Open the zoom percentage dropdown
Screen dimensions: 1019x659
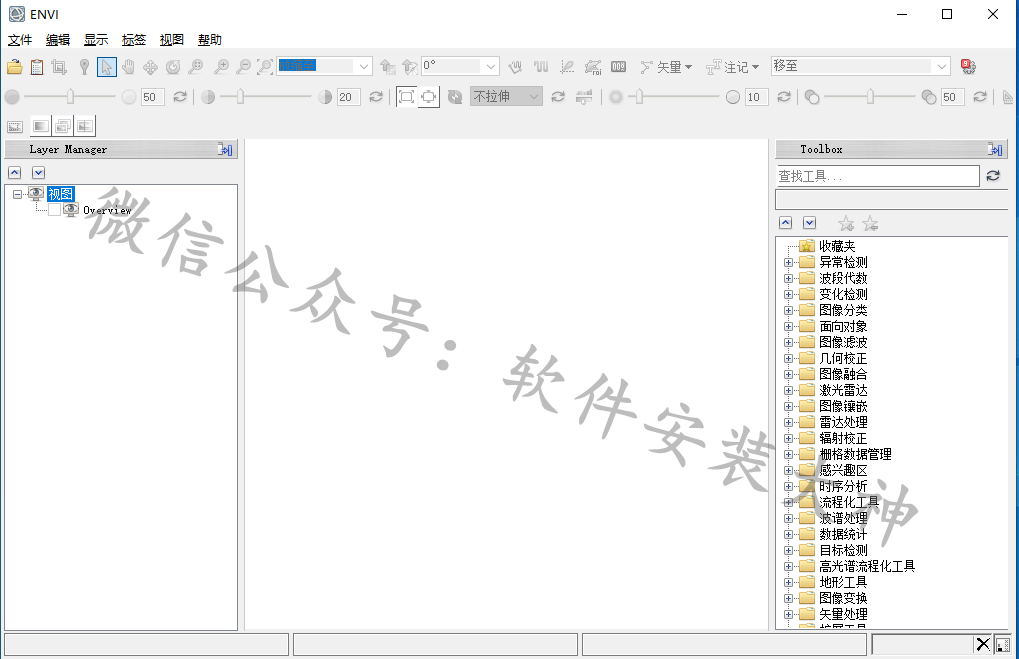tap(364, 66)
